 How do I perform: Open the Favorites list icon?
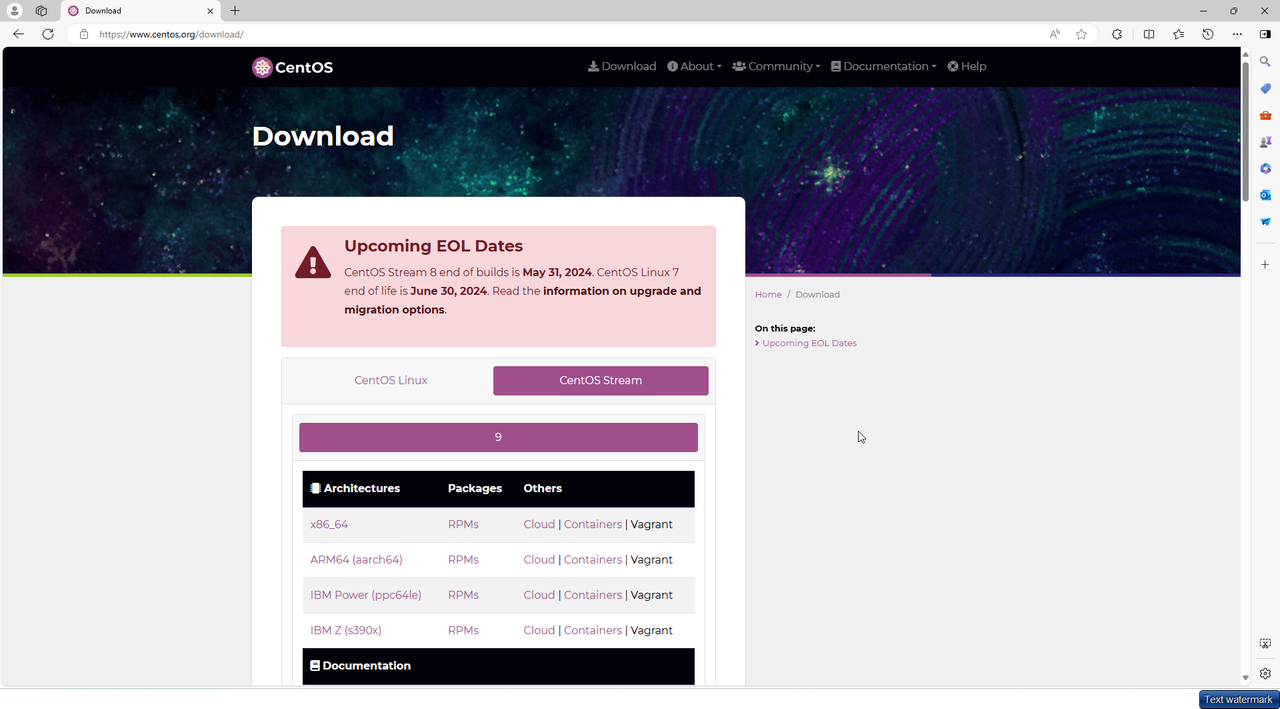pos(1179,34)
